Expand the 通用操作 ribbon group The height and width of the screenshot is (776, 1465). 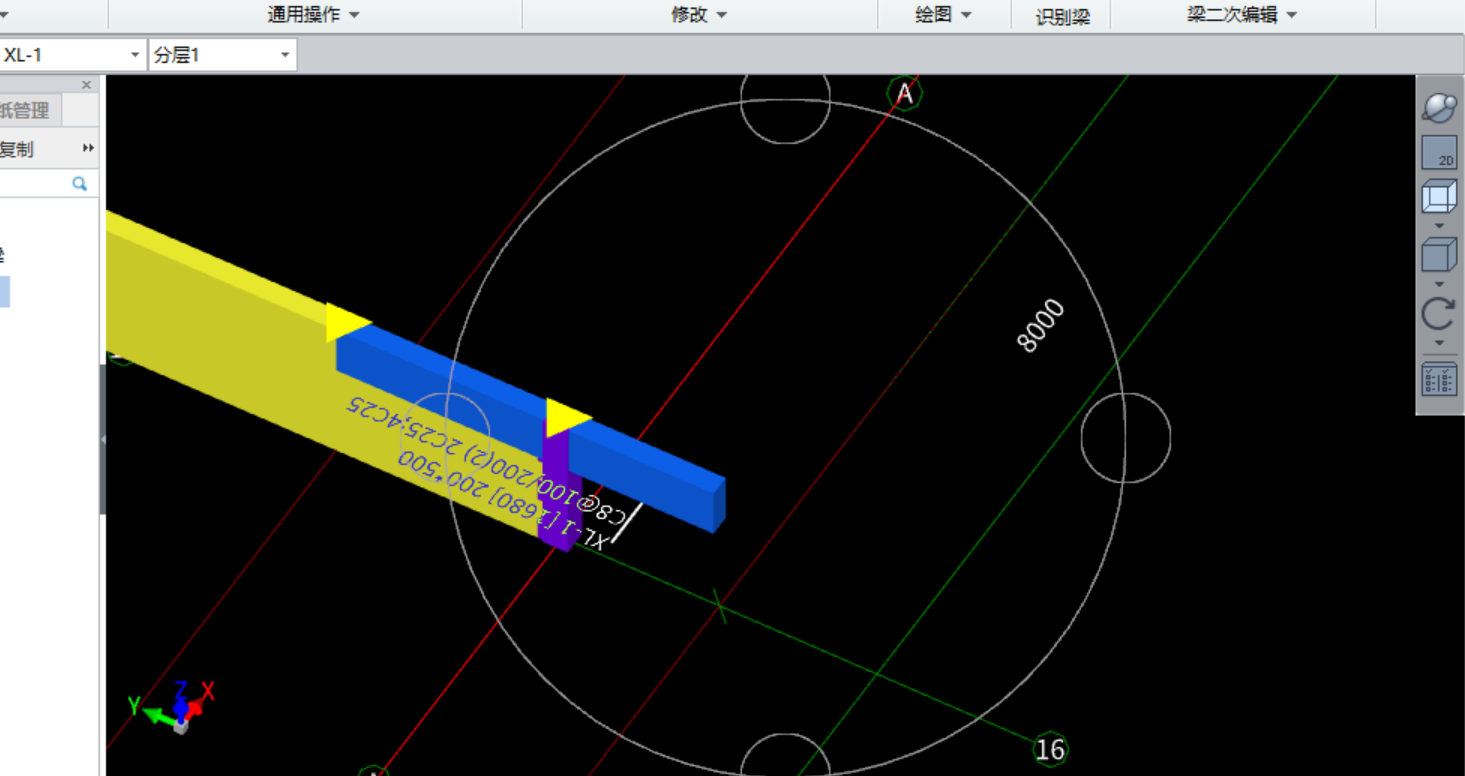pos(314,15)
